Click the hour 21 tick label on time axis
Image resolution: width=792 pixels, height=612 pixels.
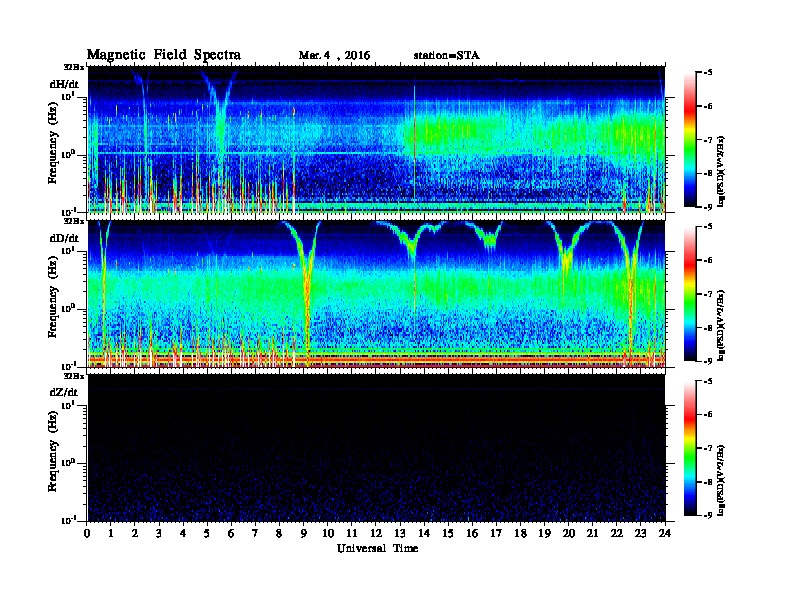tap(592, 533)
